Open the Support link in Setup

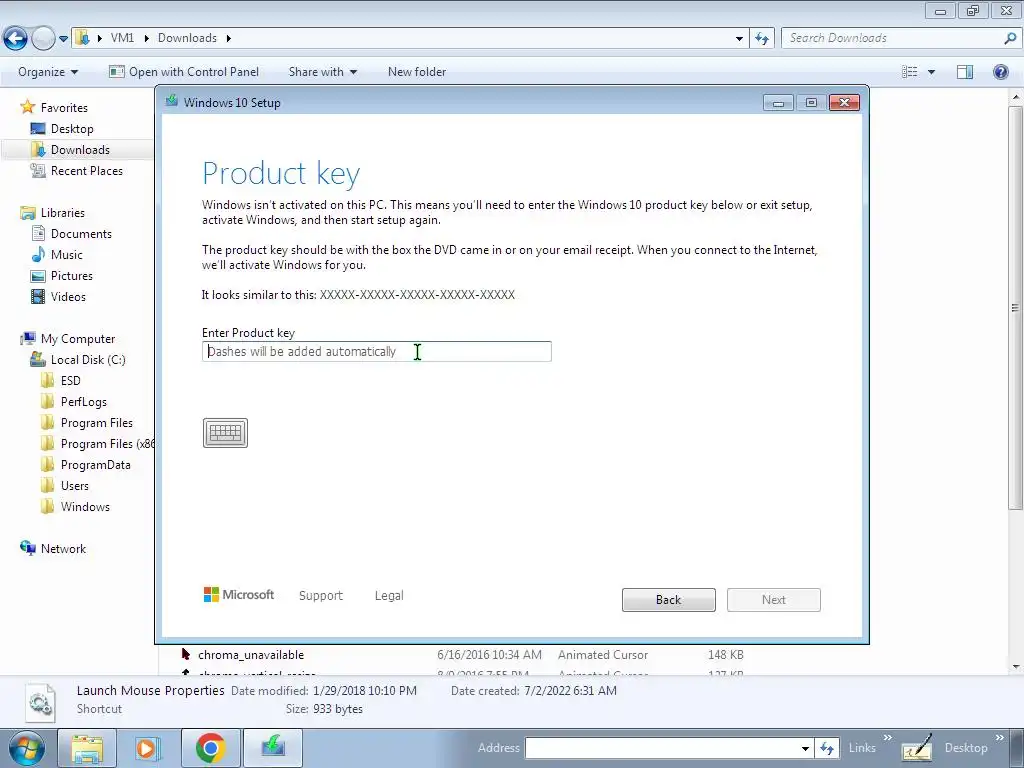click(321, 596)
